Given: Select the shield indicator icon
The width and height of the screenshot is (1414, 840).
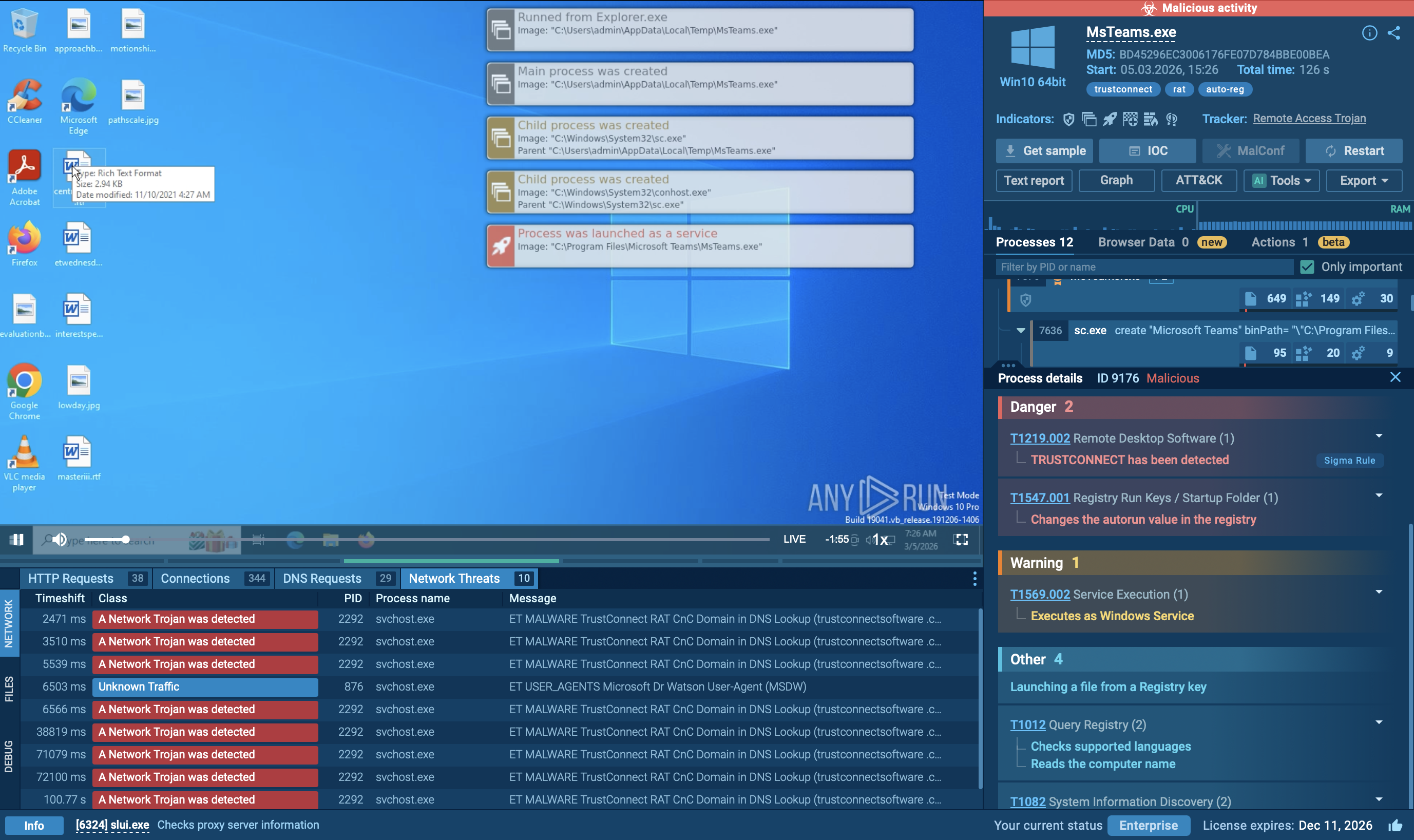Looking at the screenshot, I should pos(1068,119).
